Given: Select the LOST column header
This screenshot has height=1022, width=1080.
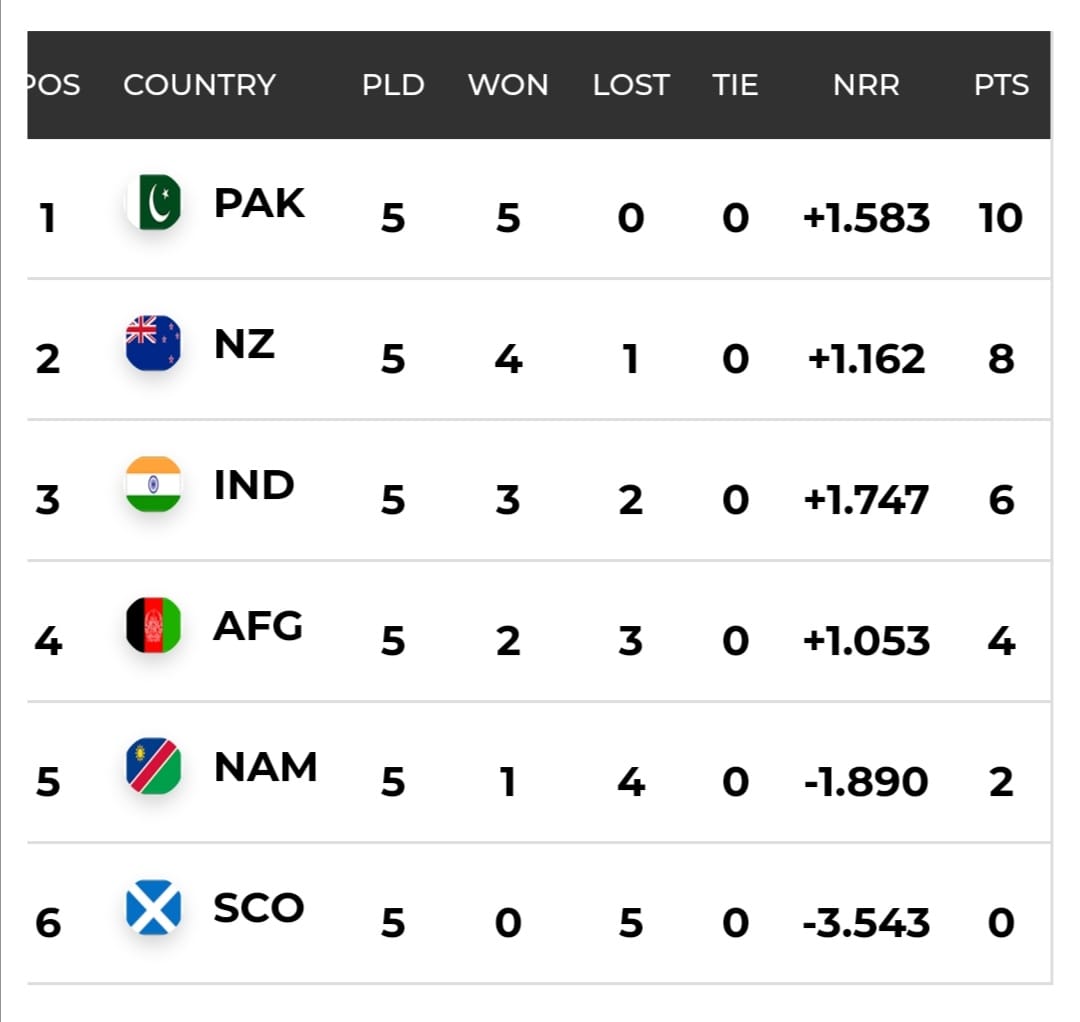Looking at the screenshot, I should (x=631, y=85).
